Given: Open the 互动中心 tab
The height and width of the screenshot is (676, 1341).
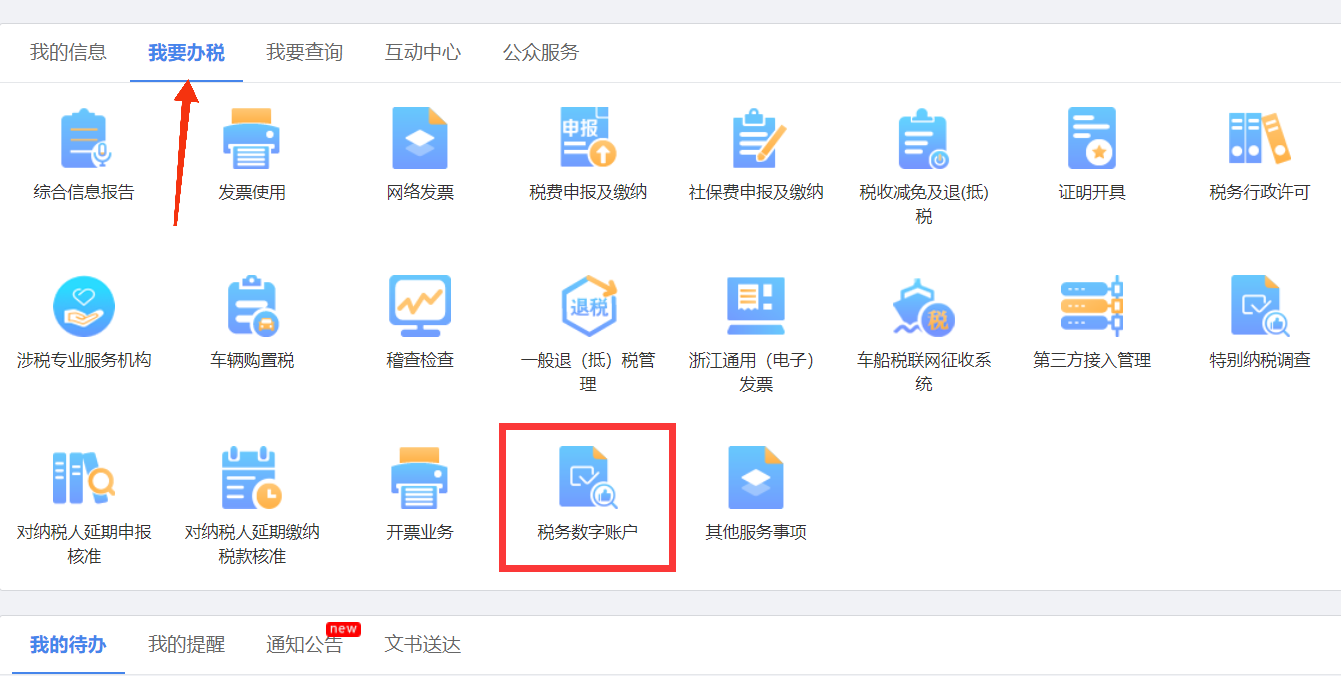Looking at the screenshot, I should (423, 52).
